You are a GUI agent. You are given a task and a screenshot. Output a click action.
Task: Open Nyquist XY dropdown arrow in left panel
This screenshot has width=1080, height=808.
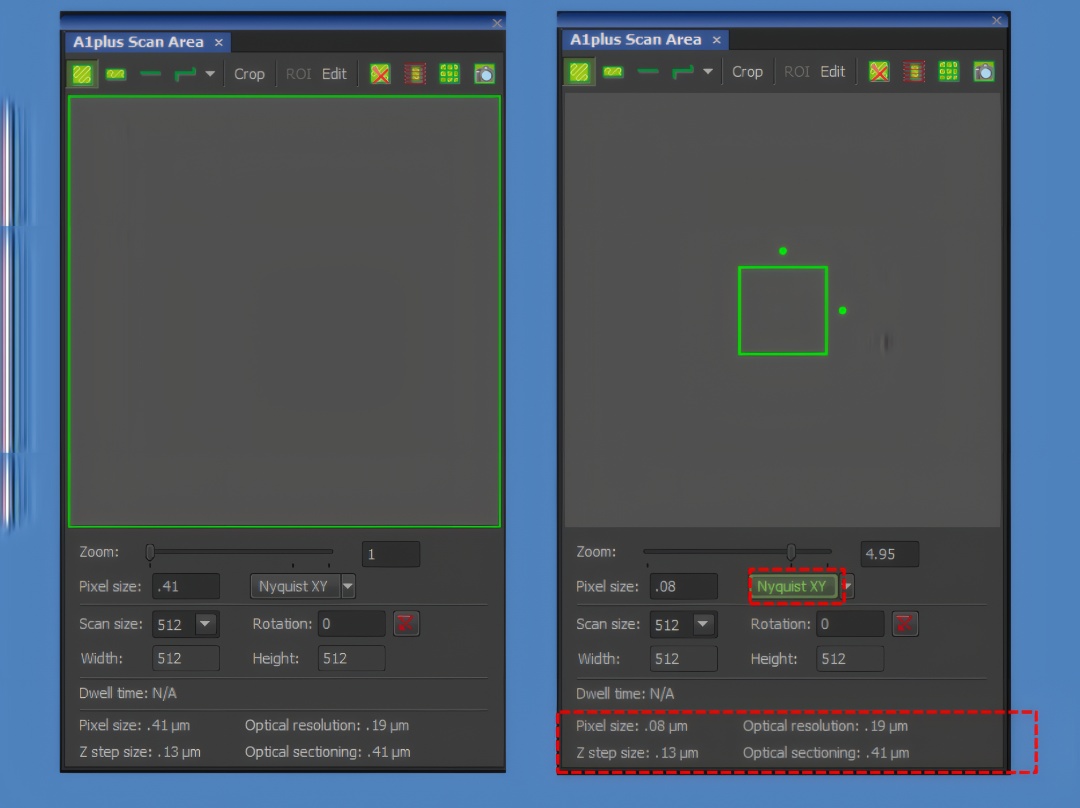point(349,586)
